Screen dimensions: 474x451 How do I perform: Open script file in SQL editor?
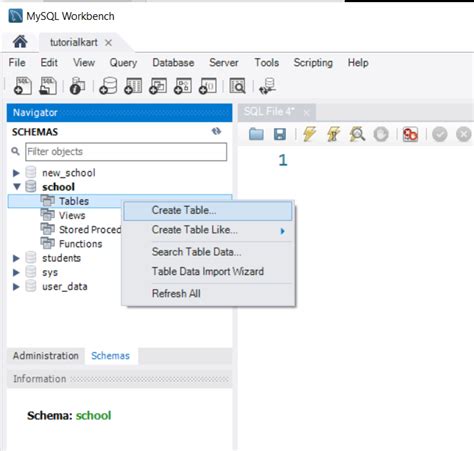point(256,134)
